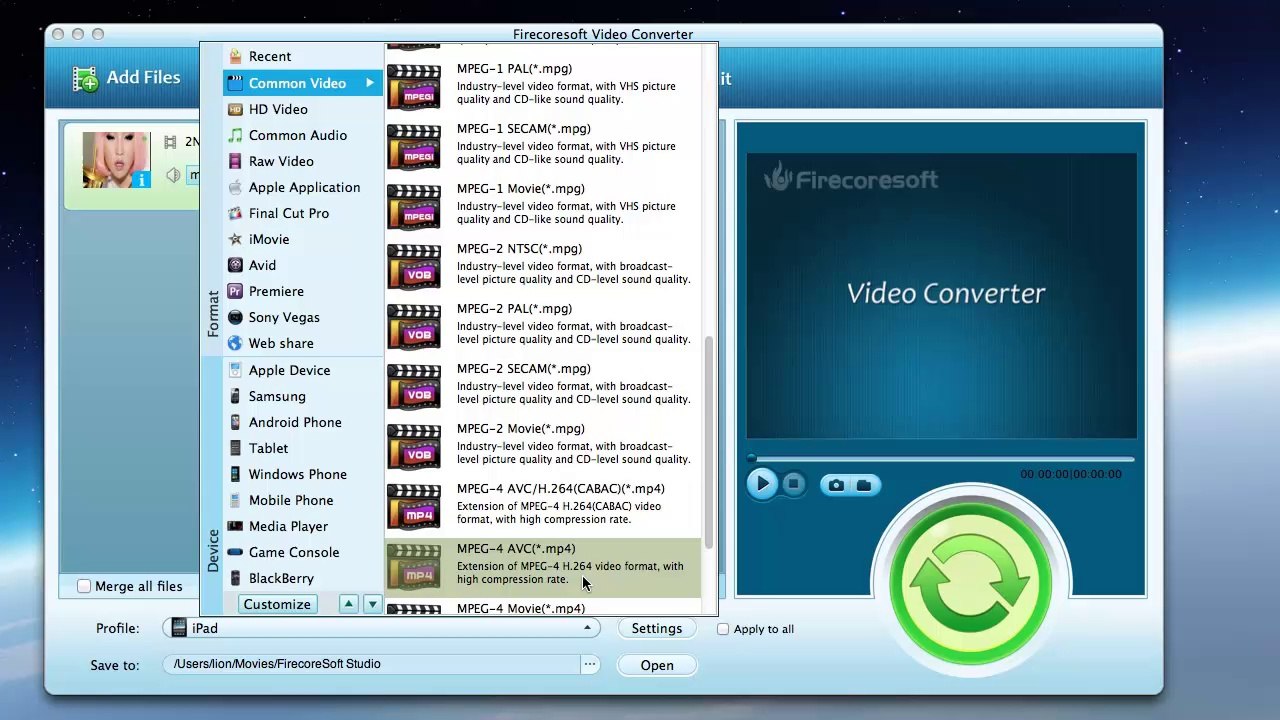1280x720 pixels.
Task: Choose MPEG-4 AVC/H.264(CABAC)(*.mp4) format
Action: point(543,506)
